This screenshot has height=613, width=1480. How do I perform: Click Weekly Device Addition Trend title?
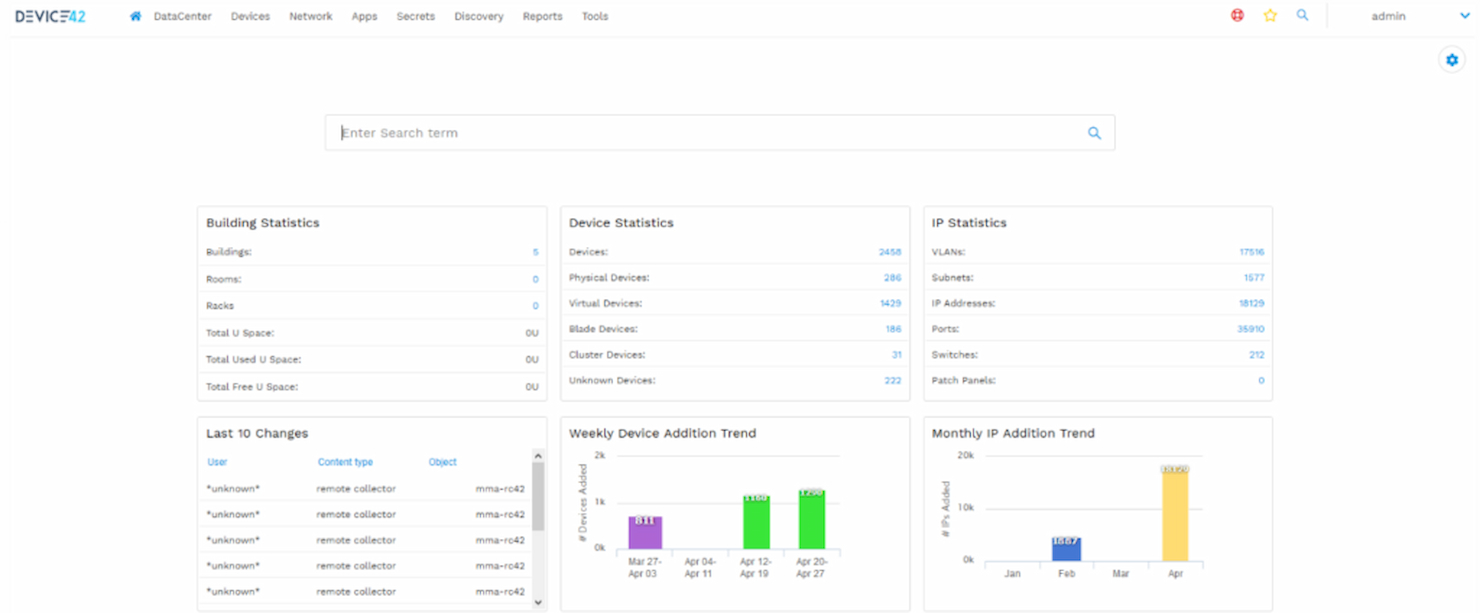click(x=662, y=434)
